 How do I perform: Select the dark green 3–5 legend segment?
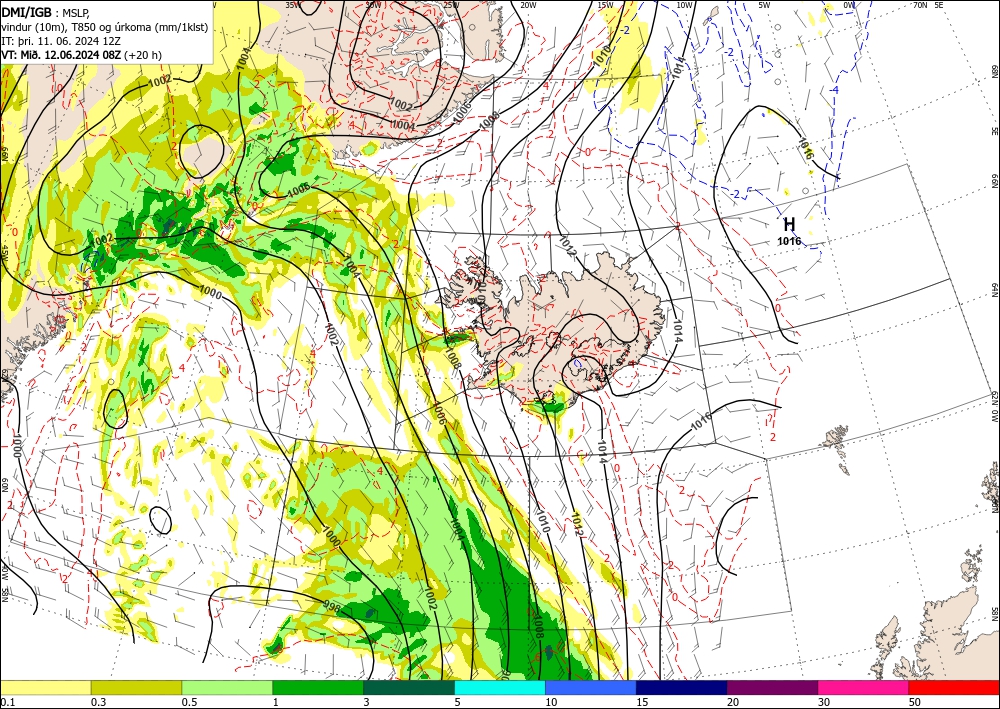pyautogui.click(x=409, y=688)
